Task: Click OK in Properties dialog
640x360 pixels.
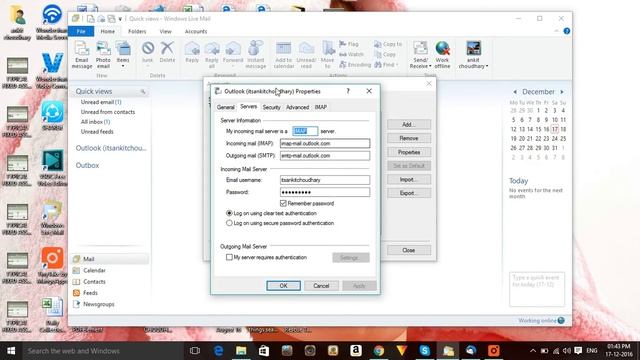Action: [283, 286]
